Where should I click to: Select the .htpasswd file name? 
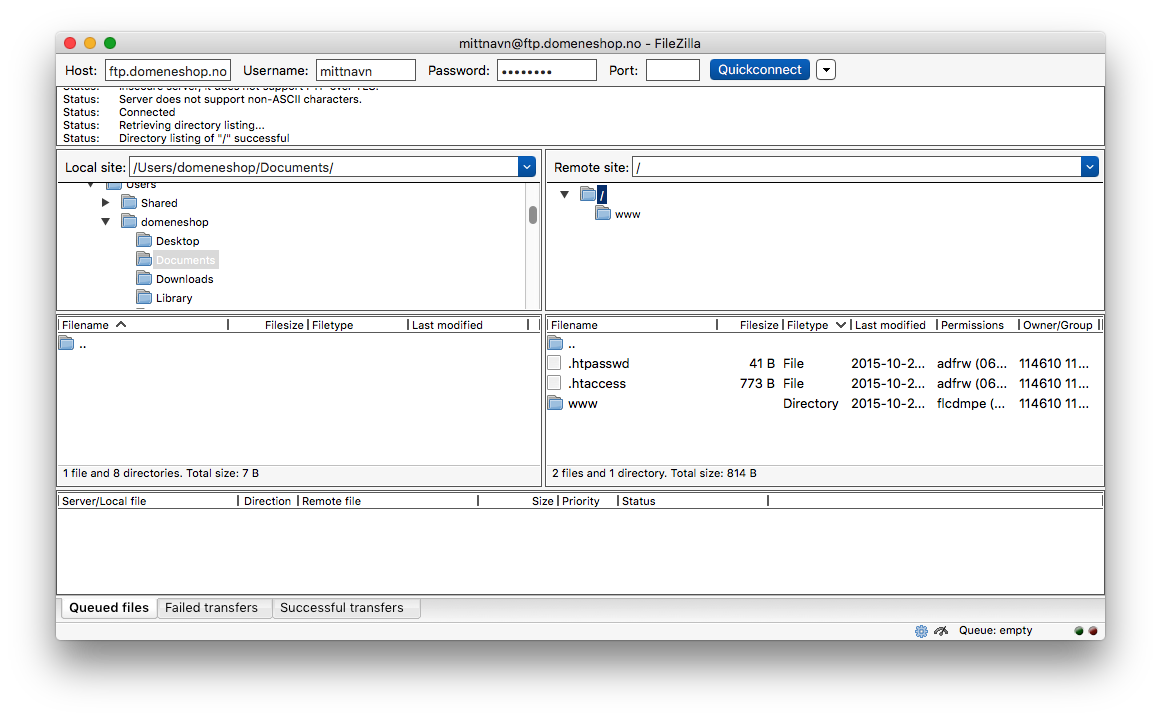coord(598,364)
